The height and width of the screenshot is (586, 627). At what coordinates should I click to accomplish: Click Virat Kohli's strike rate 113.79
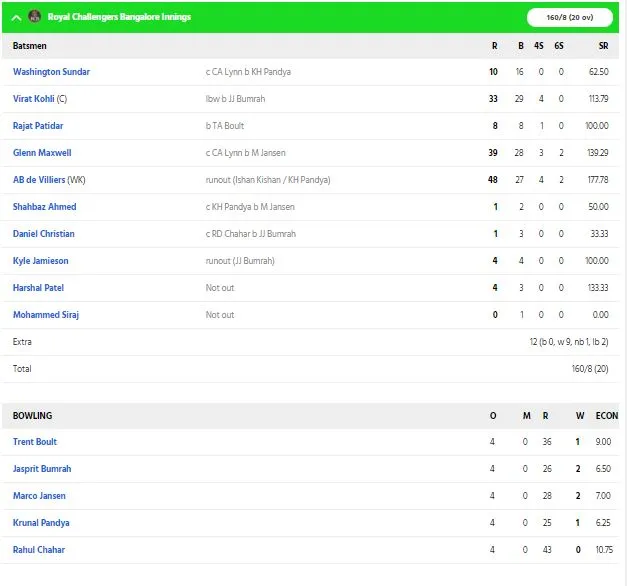click(598, 99)
